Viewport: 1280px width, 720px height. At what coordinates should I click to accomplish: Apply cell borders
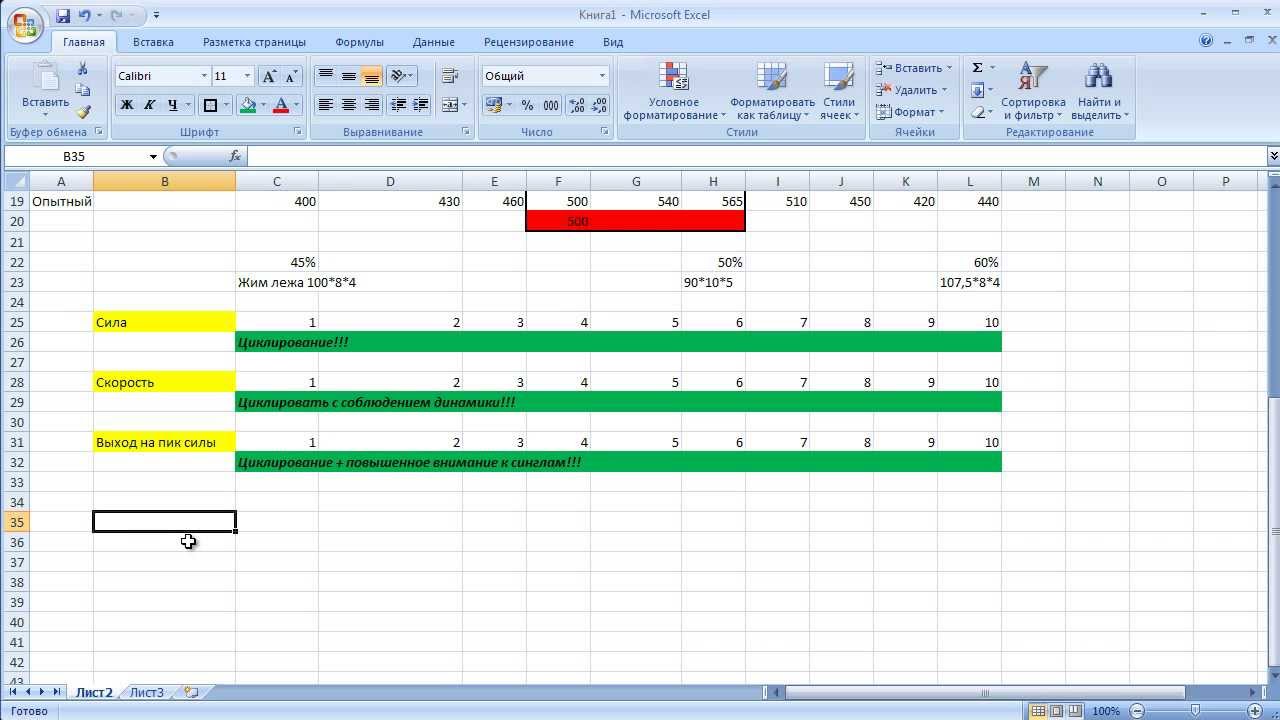210,105
